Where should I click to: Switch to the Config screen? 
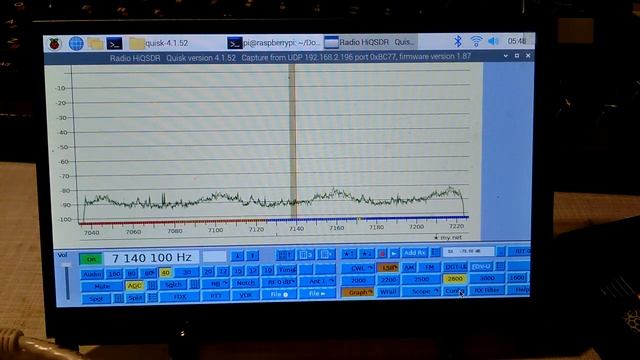pos(454,291)
